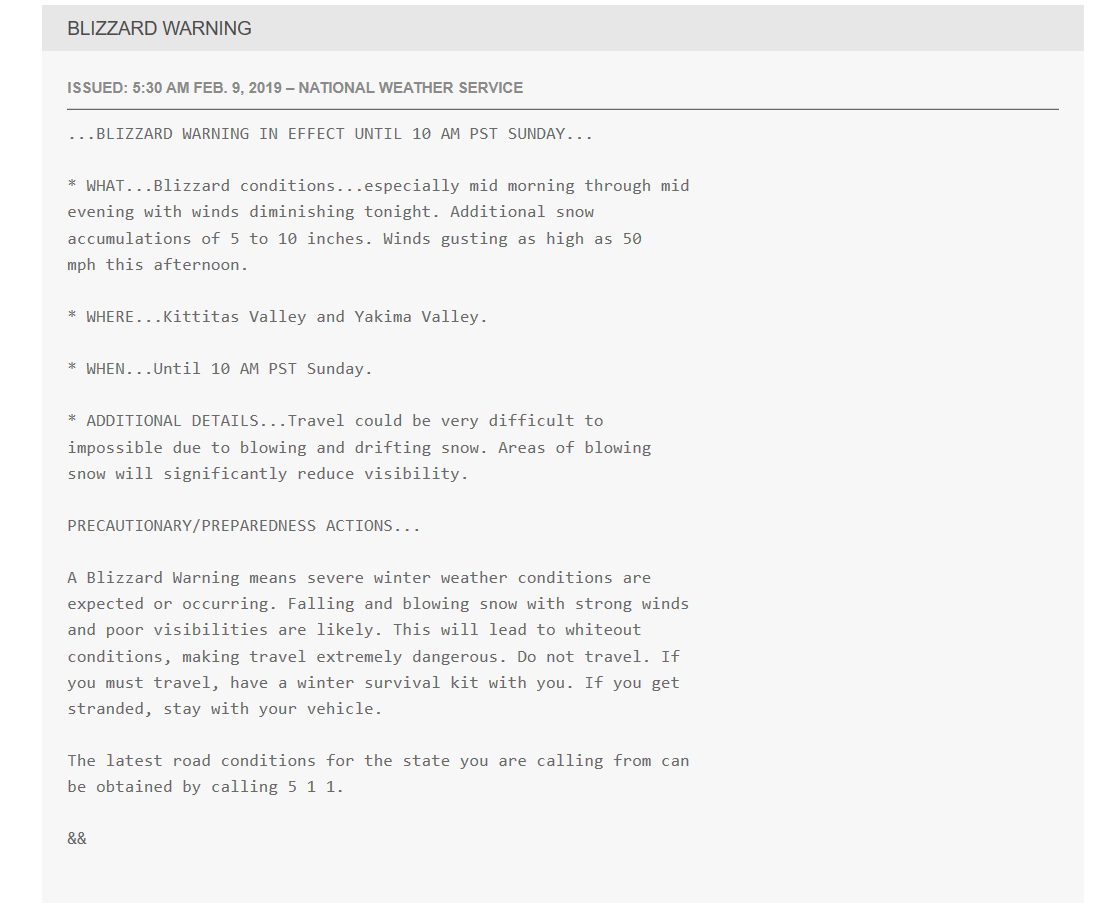1108x905 pixels.
Task: Click the WHEN...Until 10 AM PST Sunday line
Action: 220,369
